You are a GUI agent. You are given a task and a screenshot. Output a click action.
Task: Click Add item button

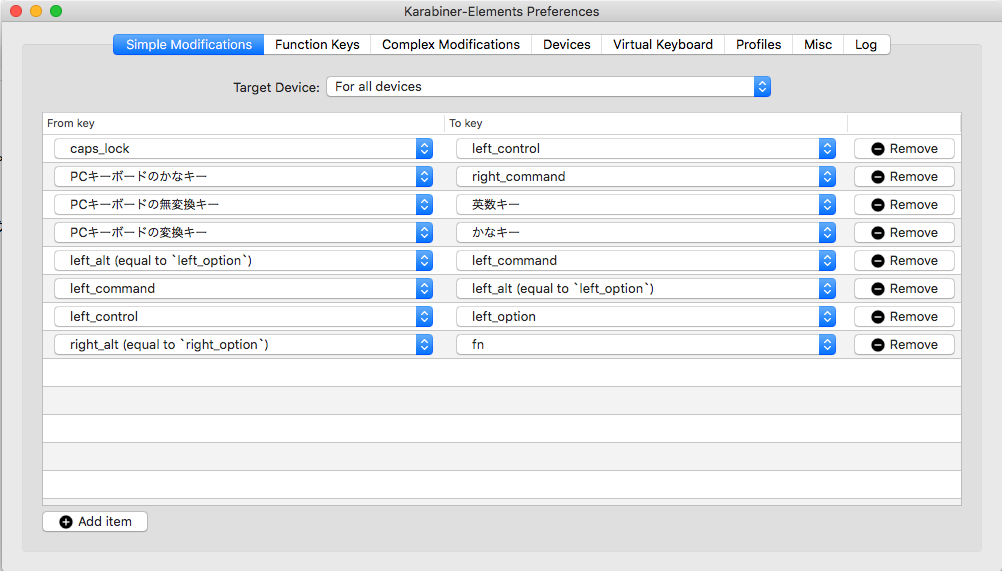click(x=95, y=522)
